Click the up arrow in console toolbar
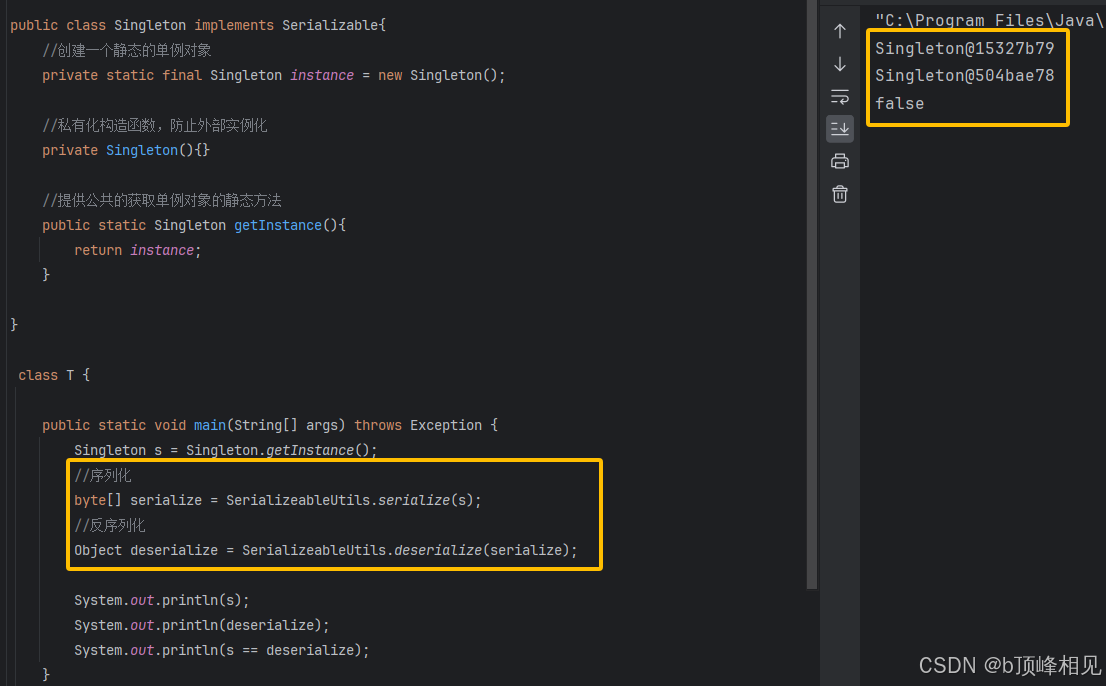Viewport: 1106px width, 686px height. click(x=840, y=31)
